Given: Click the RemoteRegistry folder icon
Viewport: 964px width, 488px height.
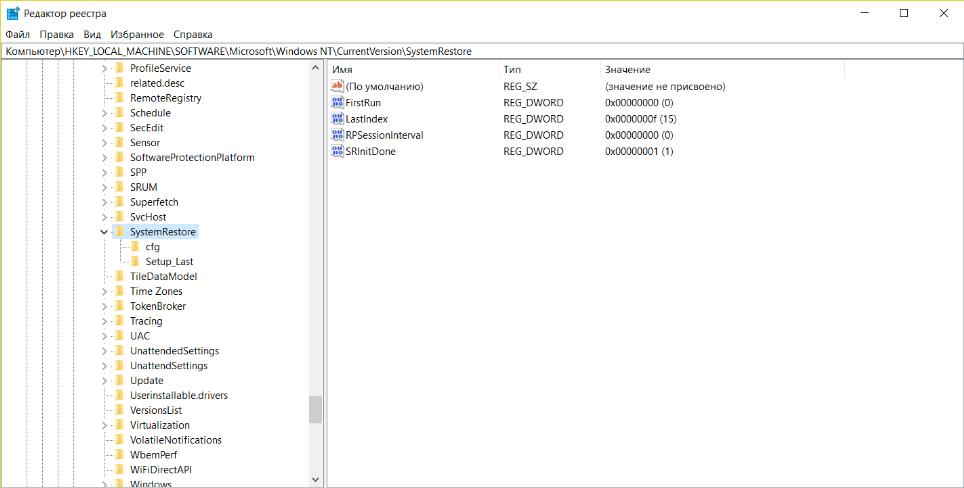Looking at the screenshot, I should pyautogui.click(x=119, y=98).
